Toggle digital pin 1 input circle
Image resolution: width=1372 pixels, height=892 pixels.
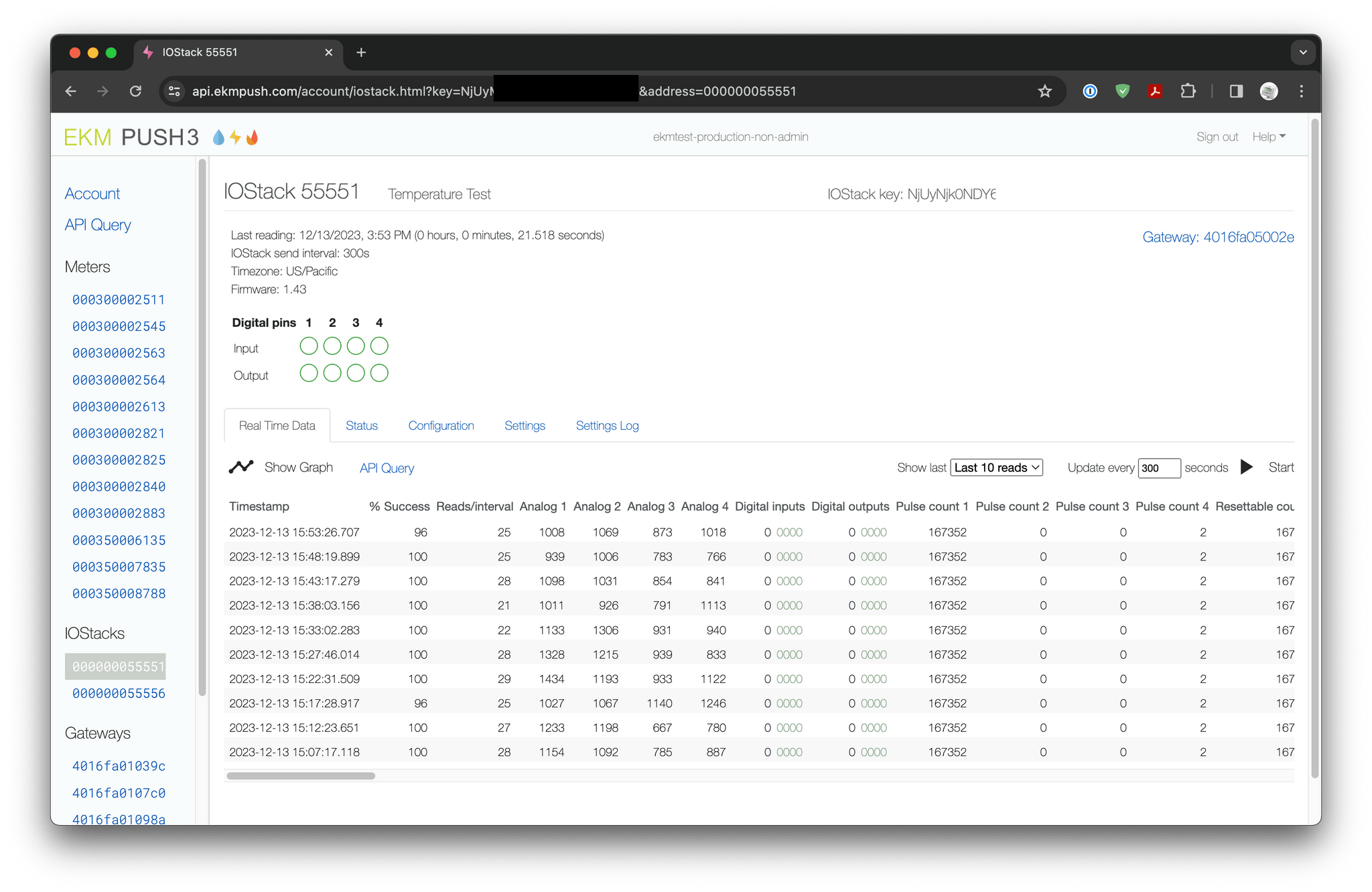click(x=309, y=346)
